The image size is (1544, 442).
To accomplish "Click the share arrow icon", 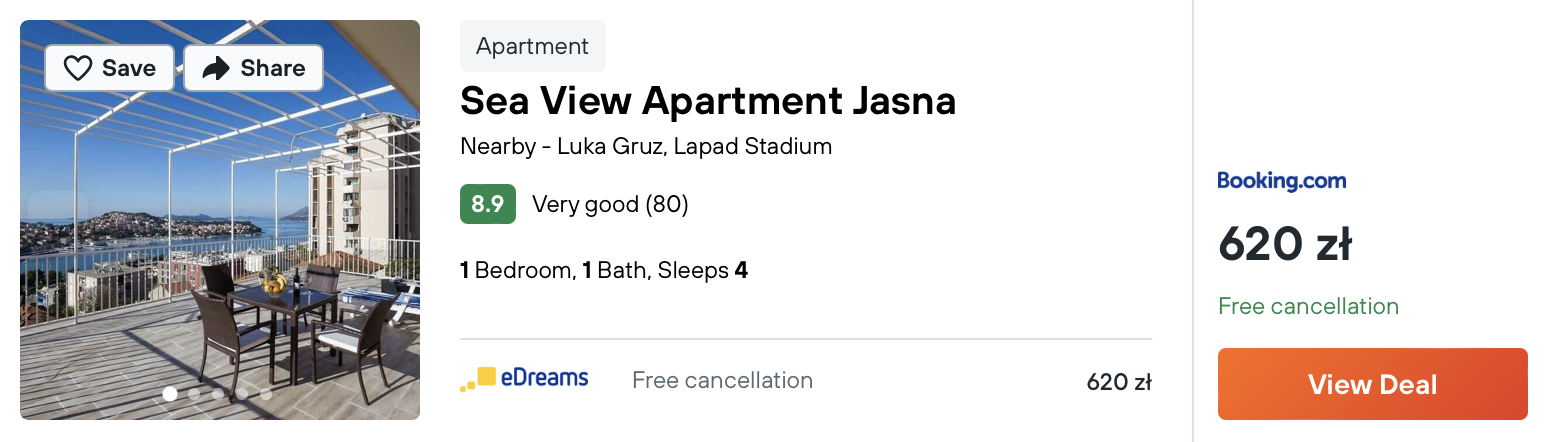I will pyautogui.click(x=216, y=68).
